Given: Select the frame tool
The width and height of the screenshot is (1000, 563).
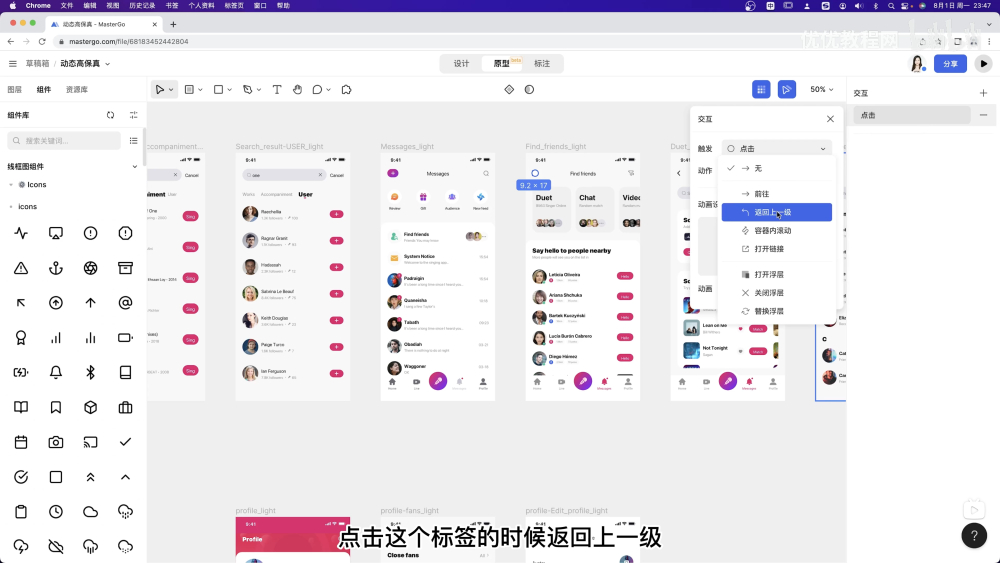Looking at the screenshot, I should tap(189, 90).
